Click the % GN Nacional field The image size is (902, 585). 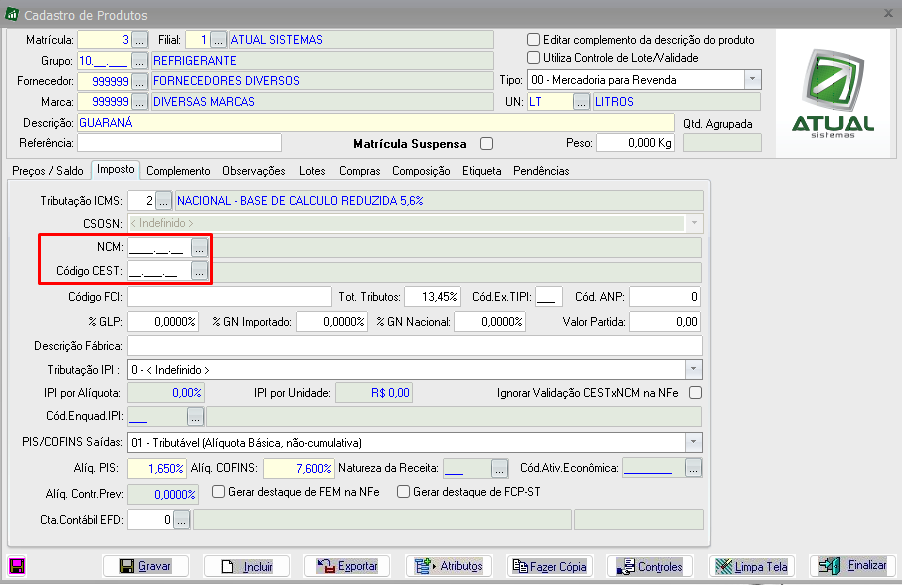490,322
